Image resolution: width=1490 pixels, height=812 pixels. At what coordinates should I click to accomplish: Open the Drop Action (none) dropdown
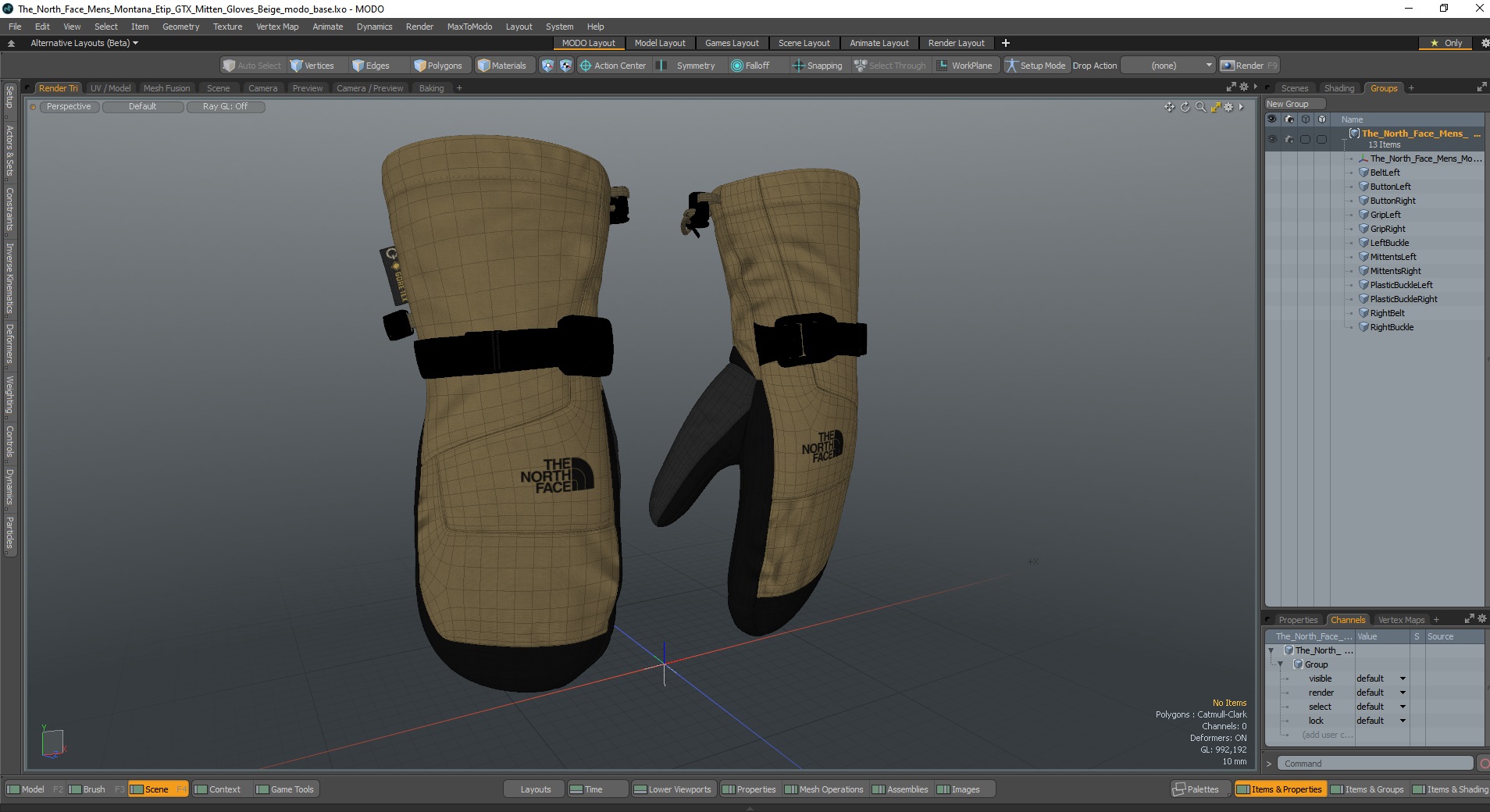coord(1169,66)
